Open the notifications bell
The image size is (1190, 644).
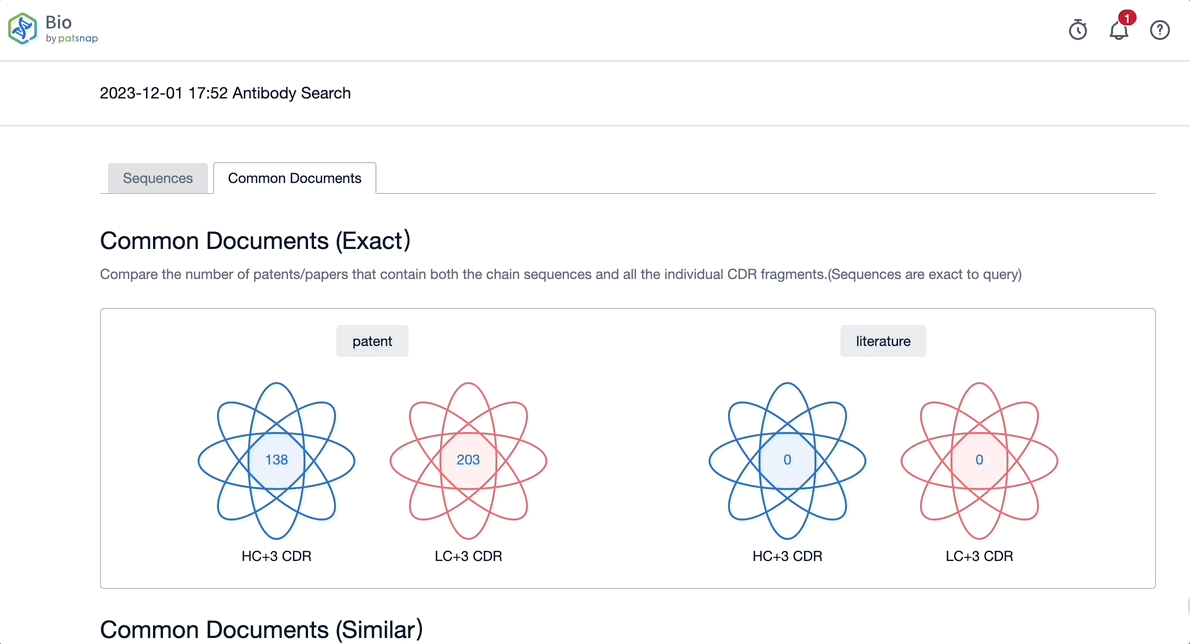click(x=1119, y=30)
